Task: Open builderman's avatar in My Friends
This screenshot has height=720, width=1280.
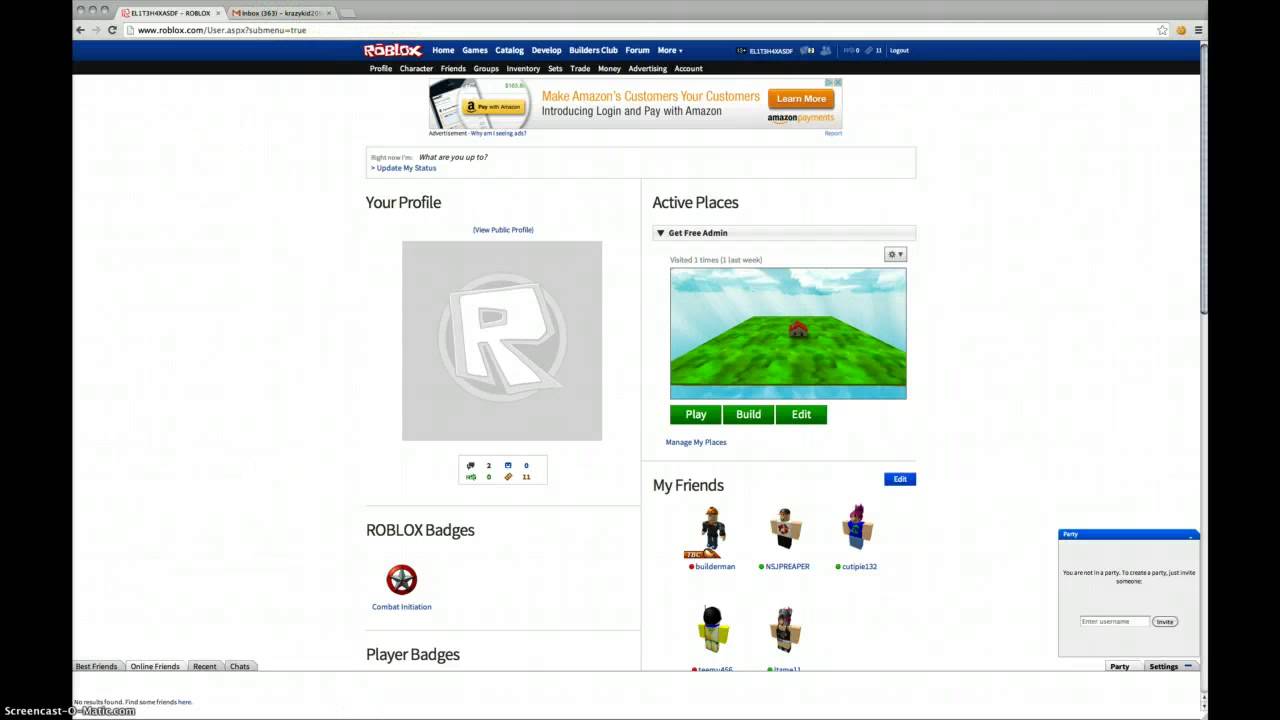Action: coord(711,531)
